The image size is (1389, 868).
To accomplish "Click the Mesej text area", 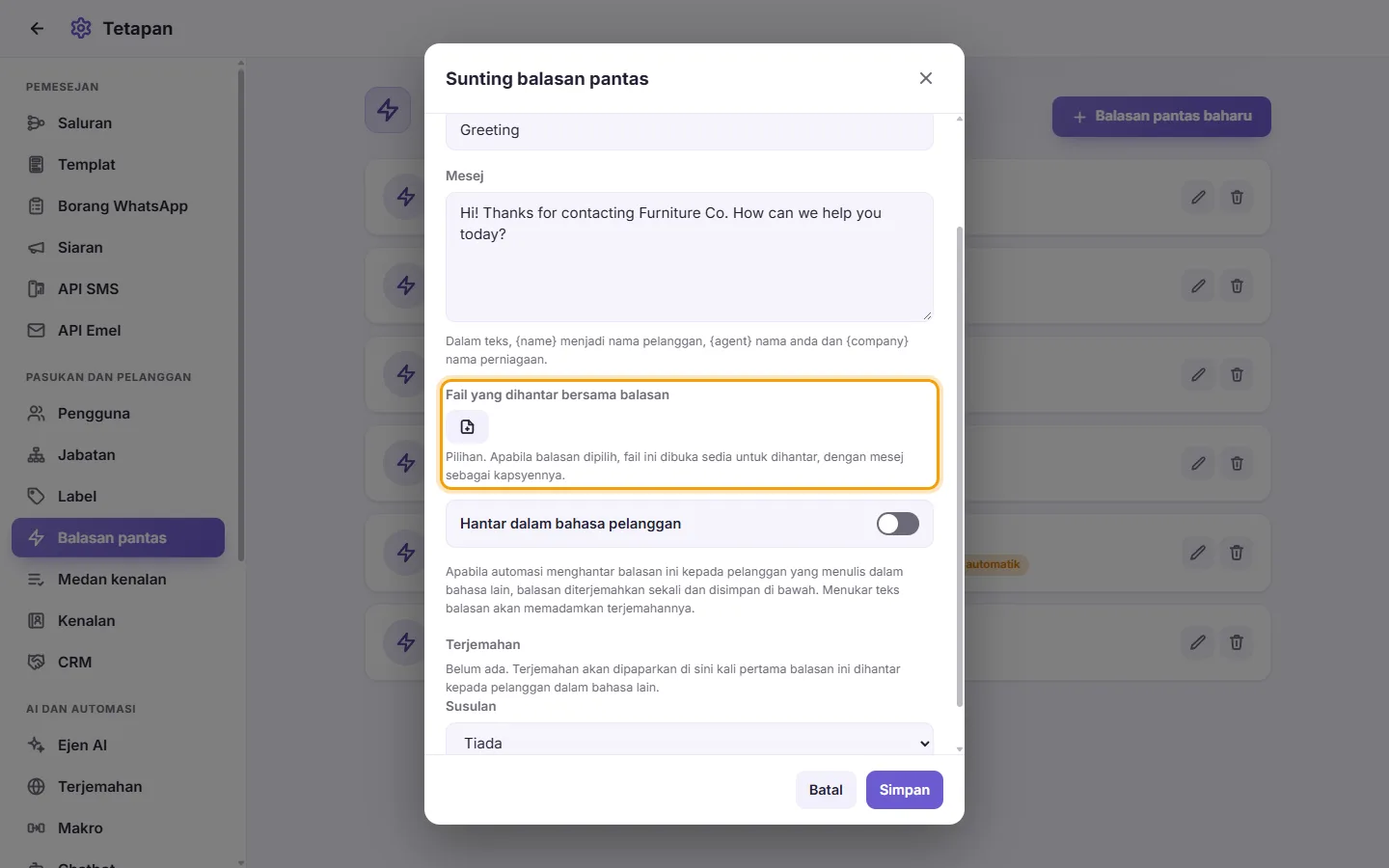I will (x=690, y=257).
